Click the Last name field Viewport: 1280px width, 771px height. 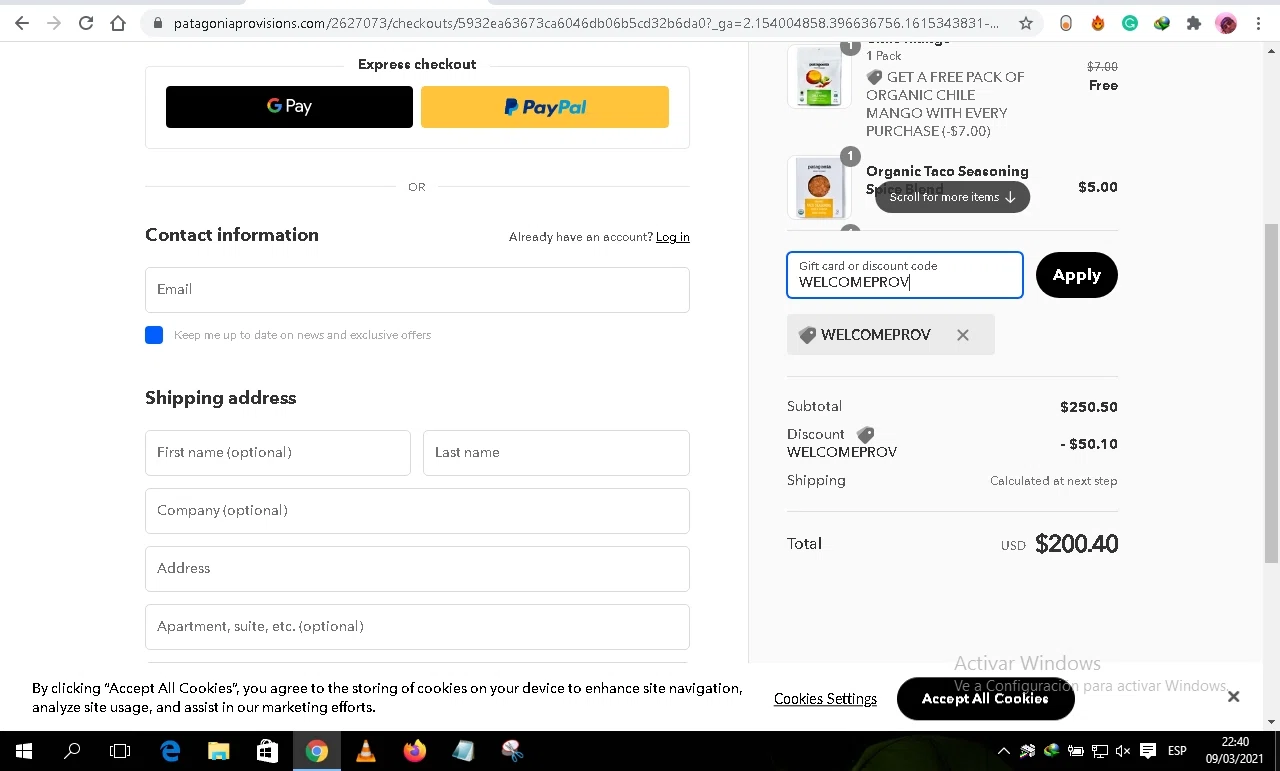coord(556,453)
